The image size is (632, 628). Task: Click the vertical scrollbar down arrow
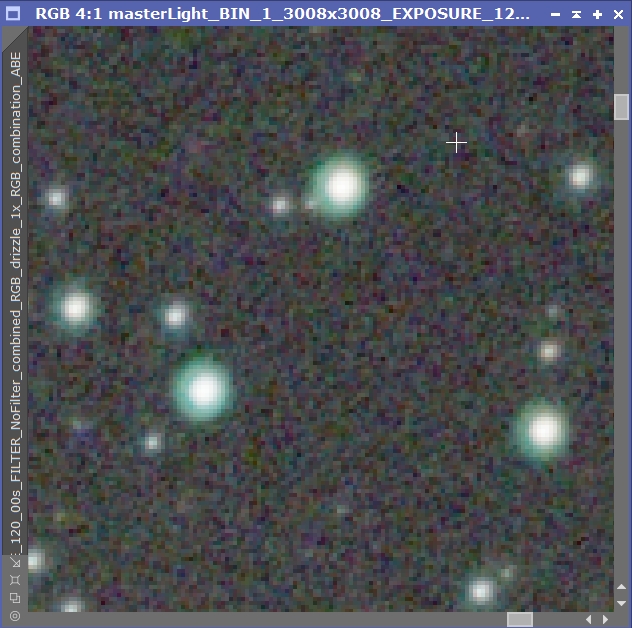tap(621, 603)
